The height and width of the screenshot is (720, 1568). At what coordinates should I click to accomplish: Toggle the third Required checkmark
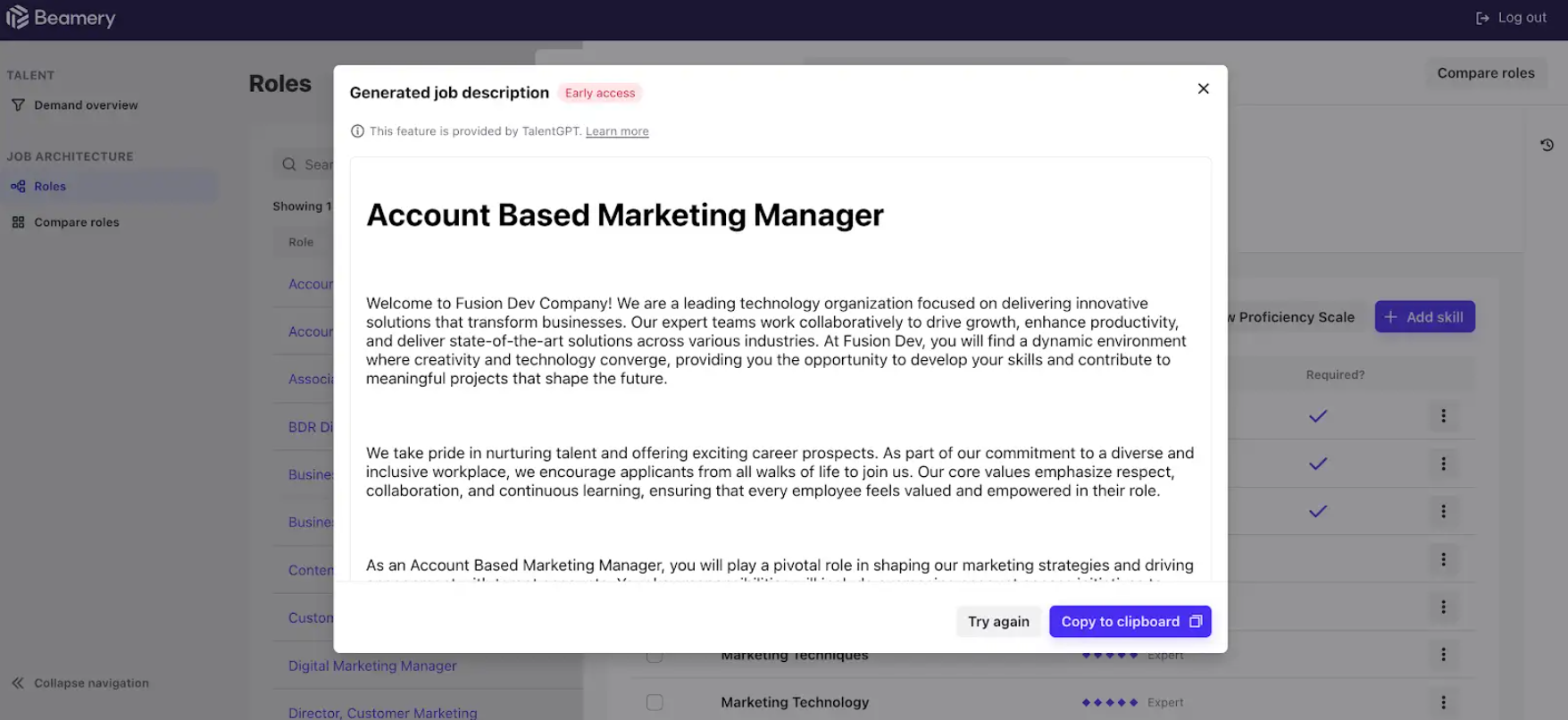tap(1318, 512)
